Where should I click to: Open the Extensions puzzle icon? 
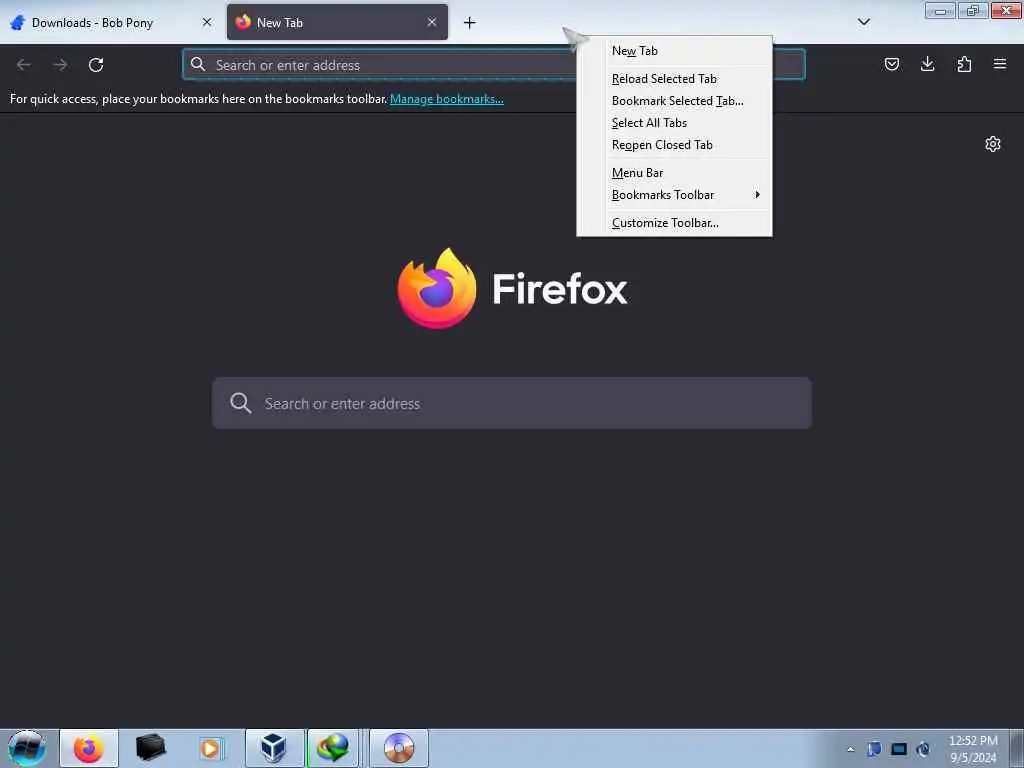pyautogui.click(x=964, y=64)
